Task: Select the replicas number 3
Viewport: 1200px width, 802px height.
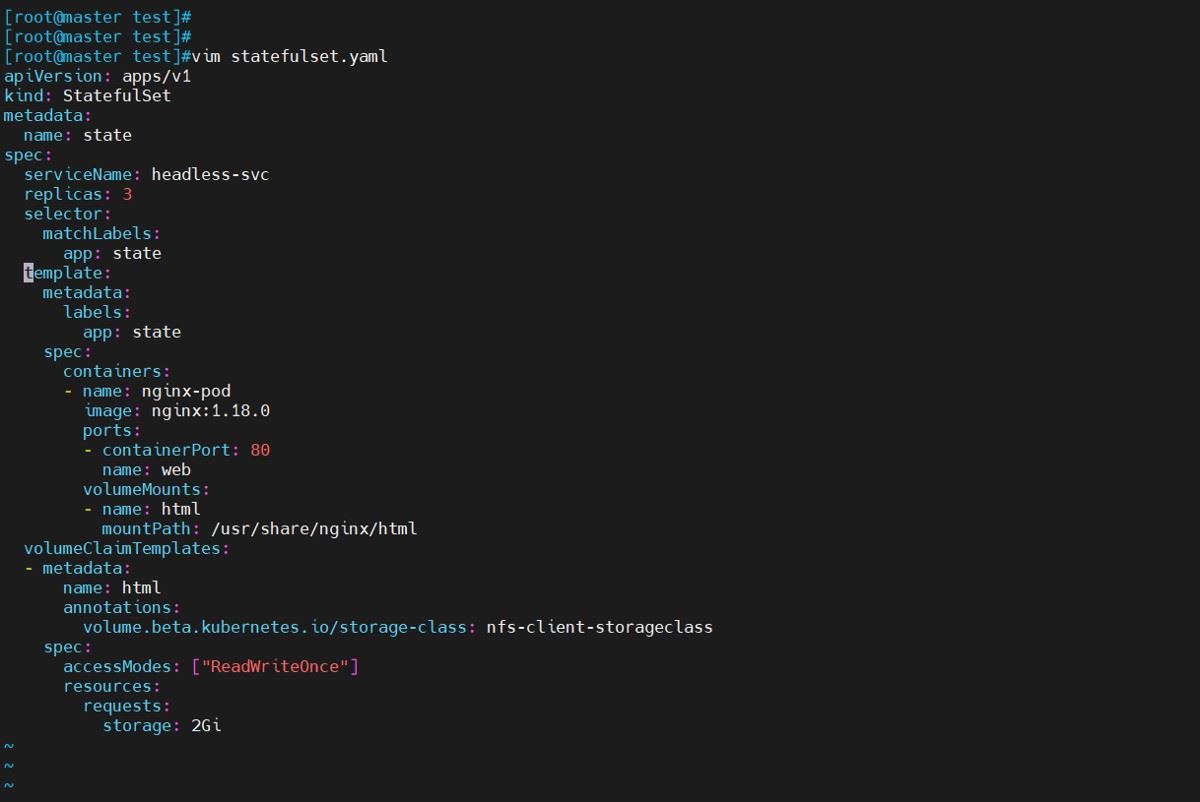Action: pyautogui.click(x=127, y=194)
